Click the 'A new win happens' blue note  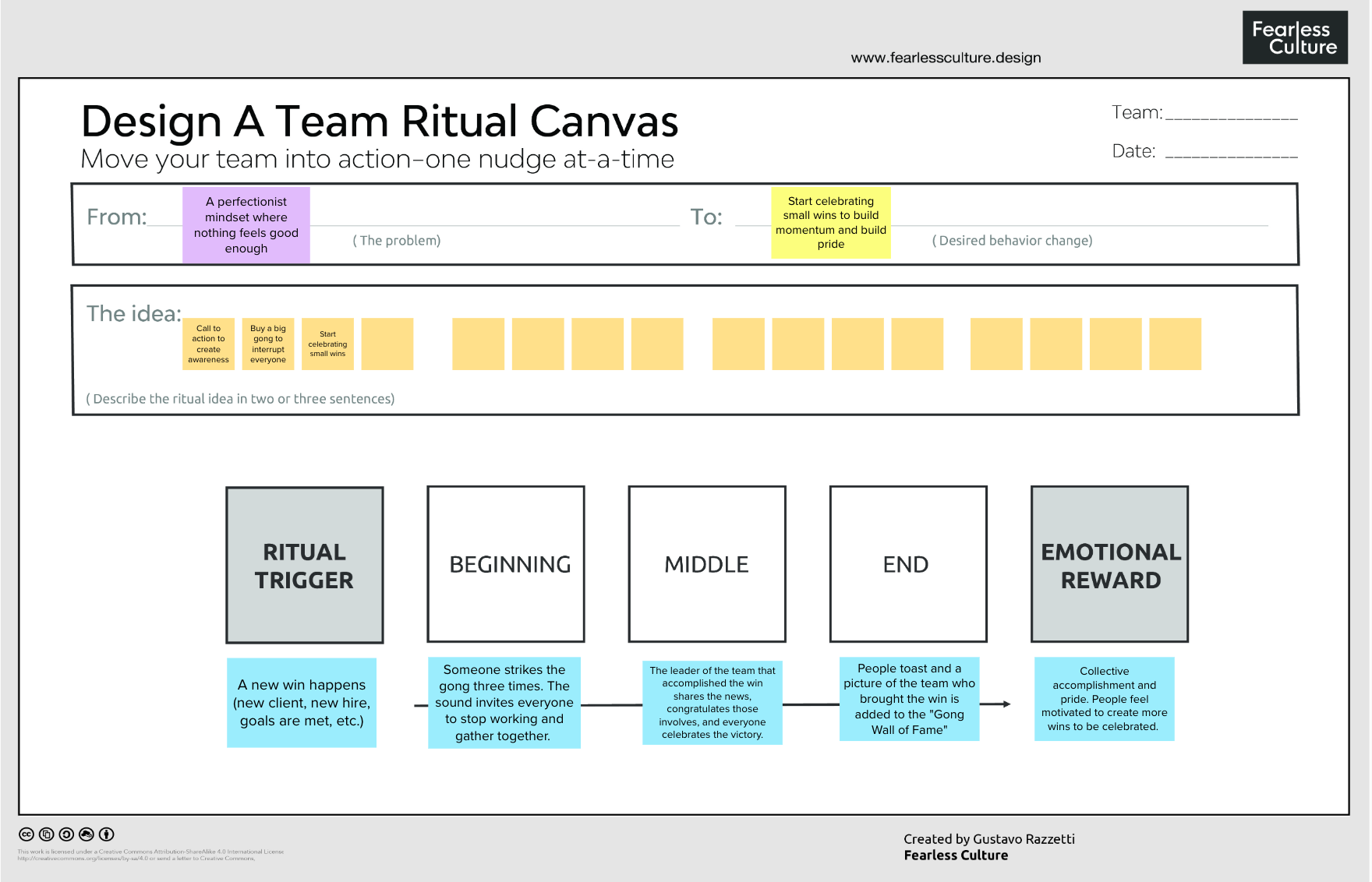click(x=302, y=703)
